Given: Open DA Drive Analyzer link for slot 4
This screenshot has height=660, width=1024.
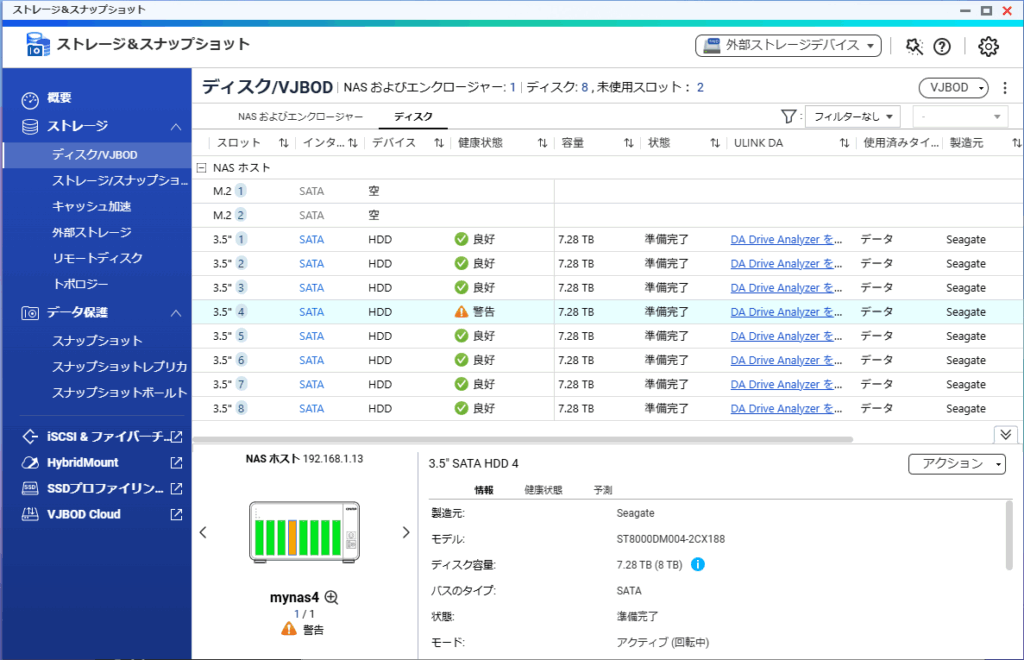Looking at the screenshot, I should (x=786, y=312).
